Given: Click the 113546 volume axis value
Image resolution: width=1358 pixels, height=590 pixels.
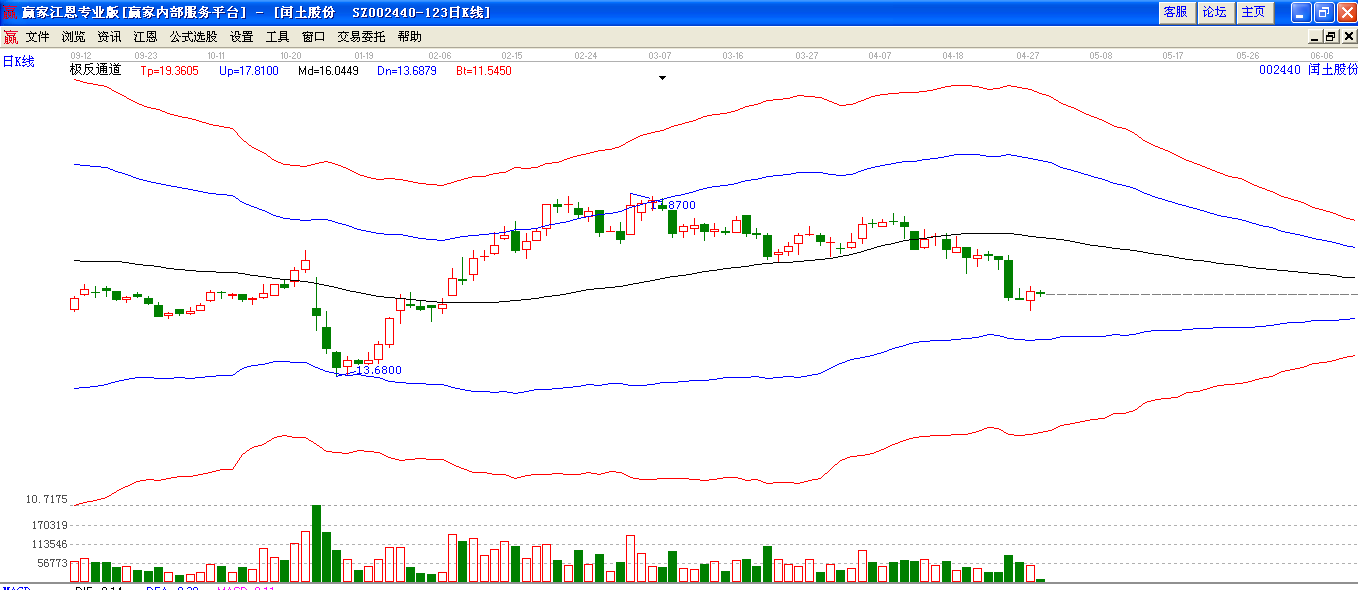Looking at the screenshot, I should tap(49, 545).
